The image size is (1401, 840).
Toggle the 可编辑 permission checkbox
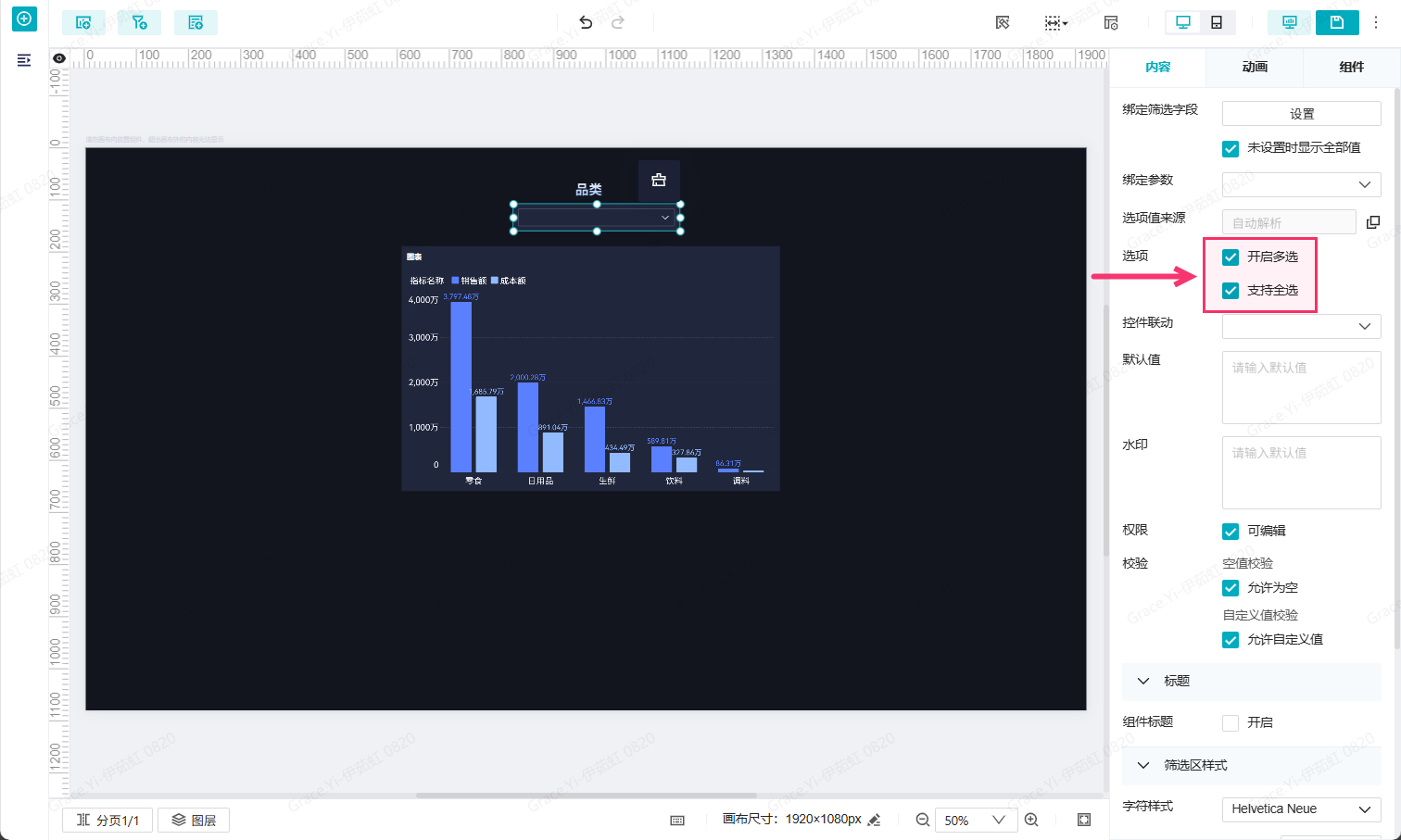tap(1231, 532)
